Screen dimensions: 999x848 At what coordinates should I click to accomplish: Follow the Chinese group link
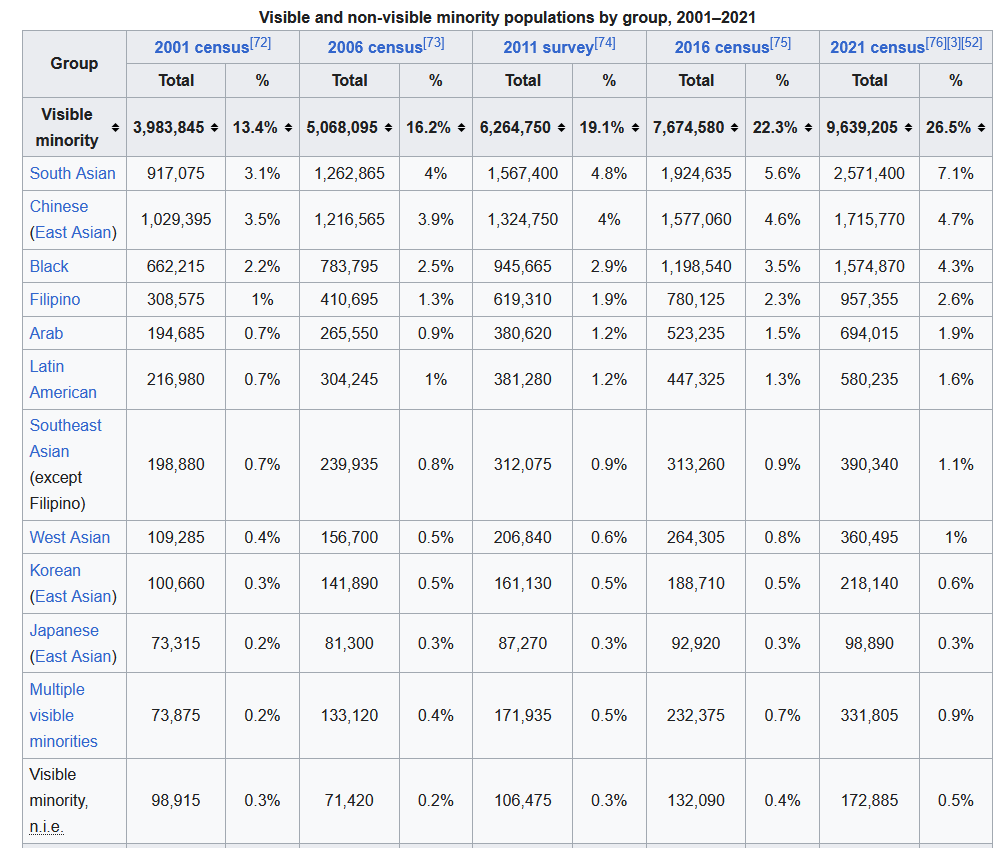59,206
